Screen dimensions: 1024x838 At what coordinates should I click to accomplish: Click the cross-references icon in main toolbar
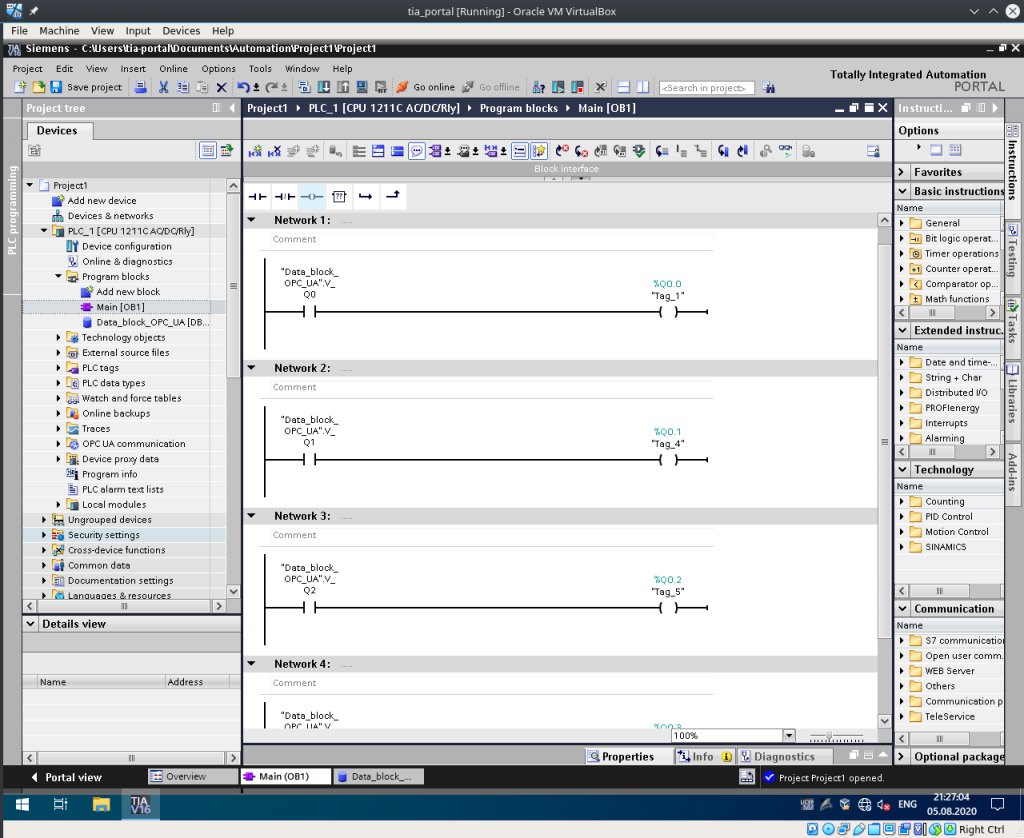click(600, 87)
